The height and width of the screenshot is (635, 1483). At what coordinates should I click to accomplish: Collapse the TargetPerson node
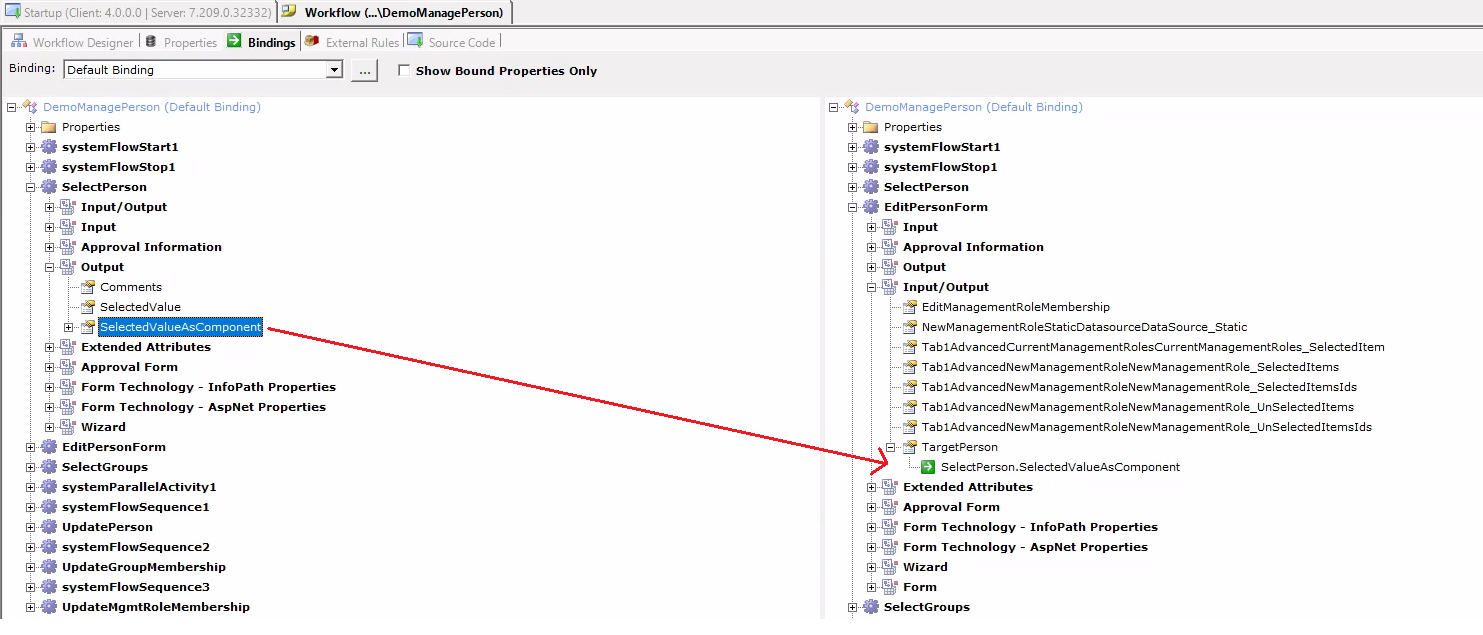pos(891,447)
